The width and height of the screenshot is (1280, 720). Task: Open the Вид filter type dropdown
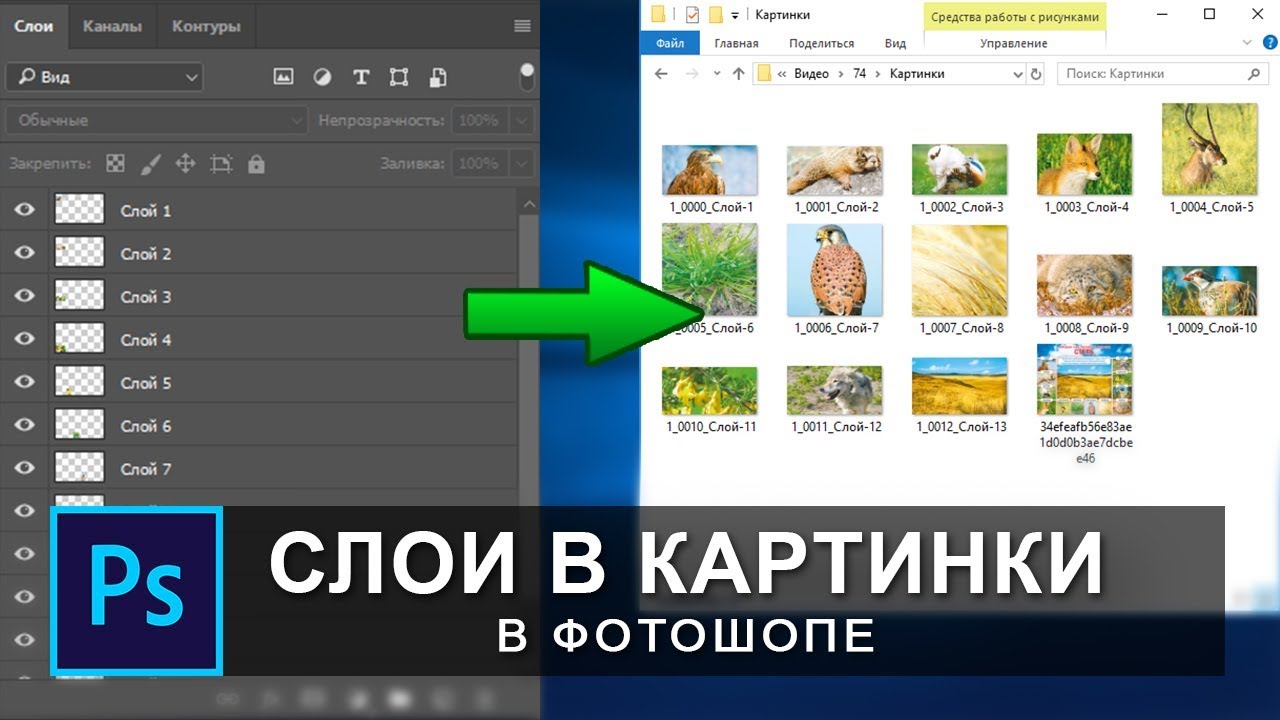pyautogui.click(x=104, y=77)
